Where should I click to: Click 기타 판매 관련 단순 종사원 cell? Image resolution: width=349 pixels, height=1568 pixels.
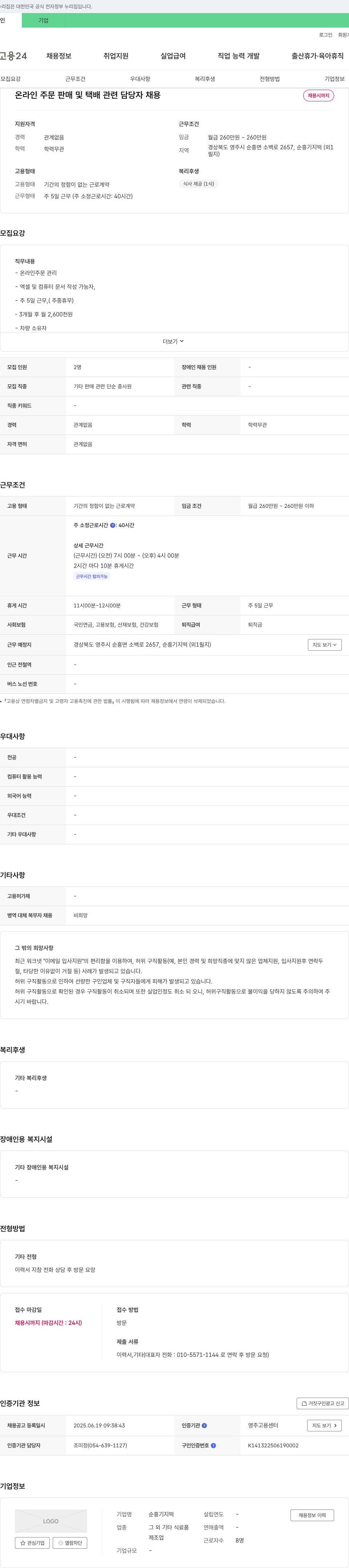tap(102, 387)
